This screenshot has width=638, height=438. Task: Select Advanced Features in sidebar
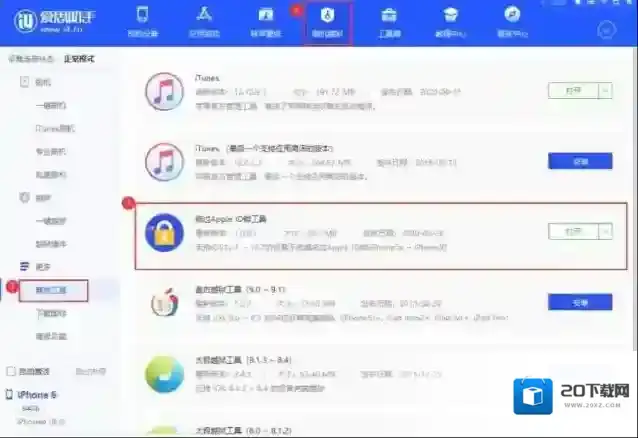[x=51, y=336]
